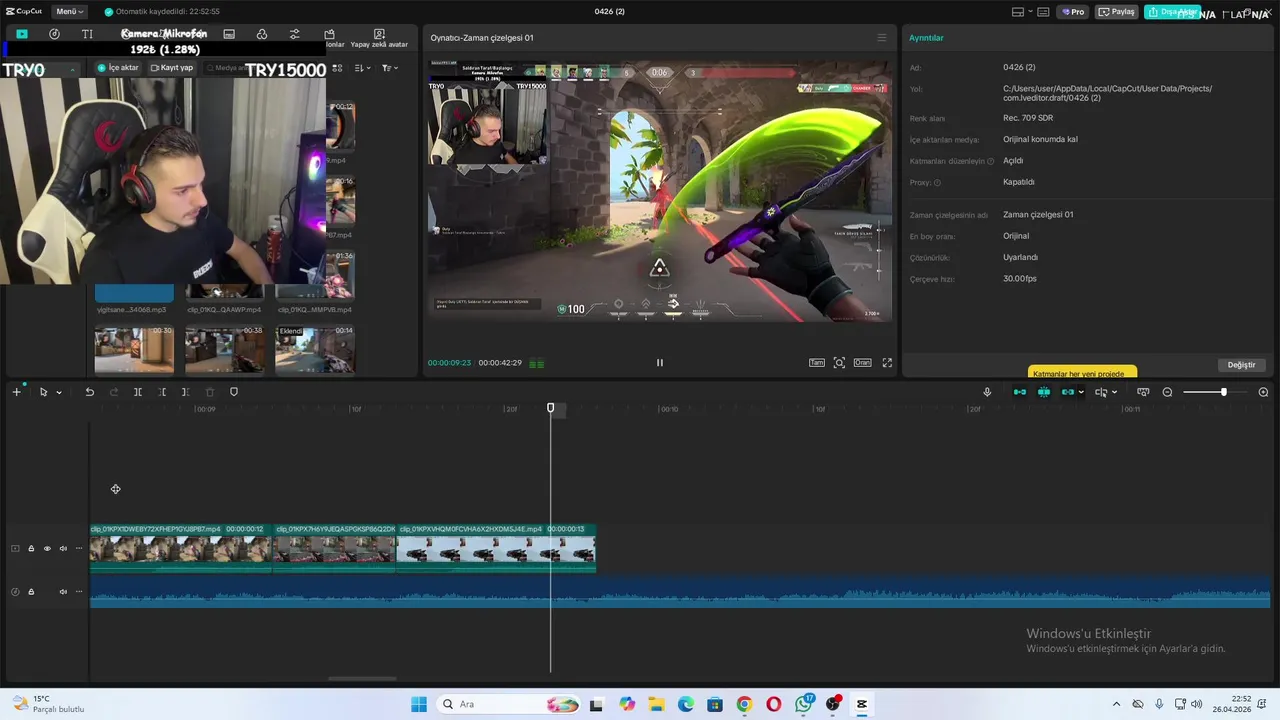Add a marker with the shield icon

pos(234,392)
